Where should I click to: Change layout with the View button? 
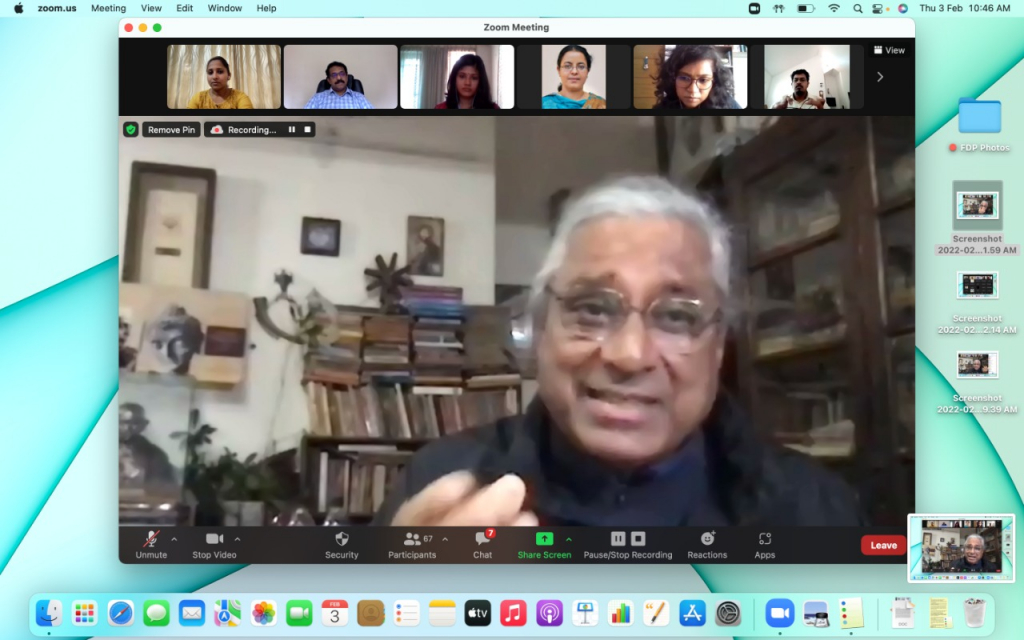pyautogui.click(x=889, y=50)
